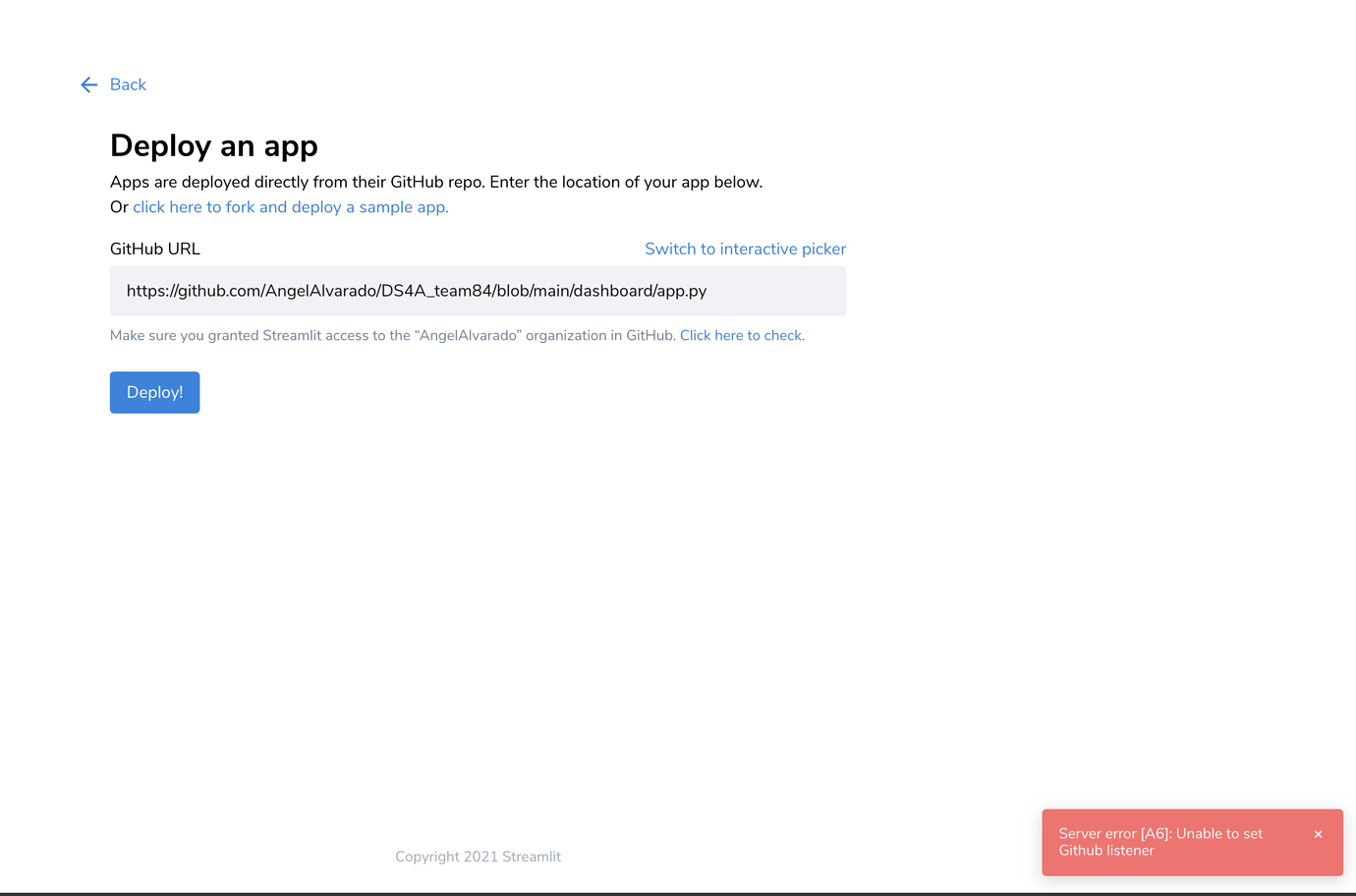Click inside the app URL text box
Image resolution: width=1356 pixels, height=896 pixels.
pos(478,291)
